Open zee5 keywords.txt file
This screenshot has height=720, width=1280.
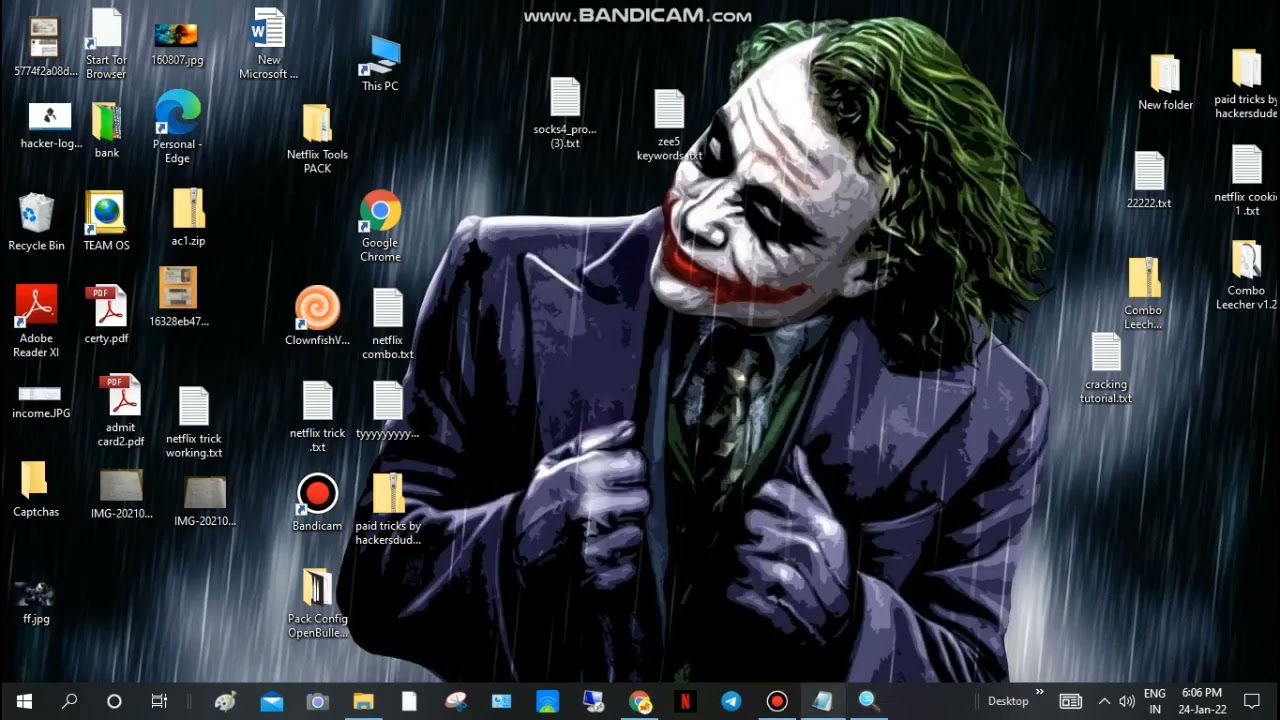(x=669, y=125)
